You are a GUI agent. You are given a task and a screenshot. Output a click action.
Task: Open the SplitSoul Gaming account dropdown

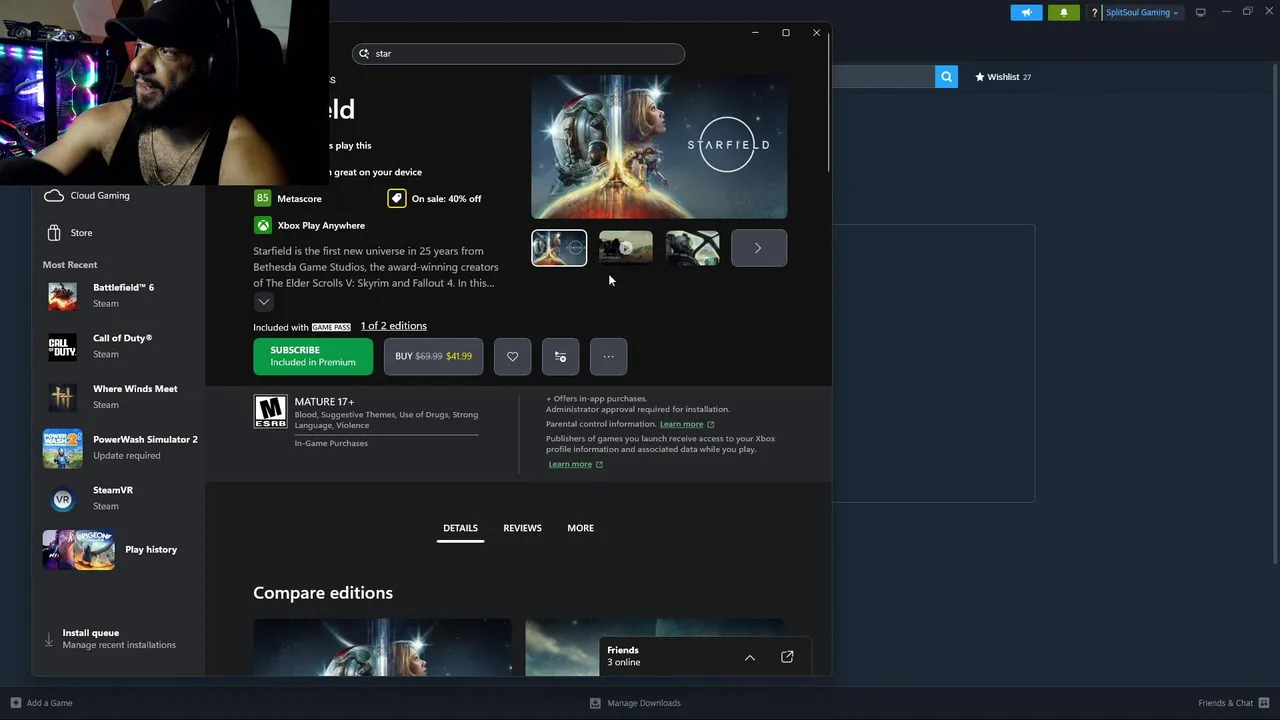pos(1142,12)
